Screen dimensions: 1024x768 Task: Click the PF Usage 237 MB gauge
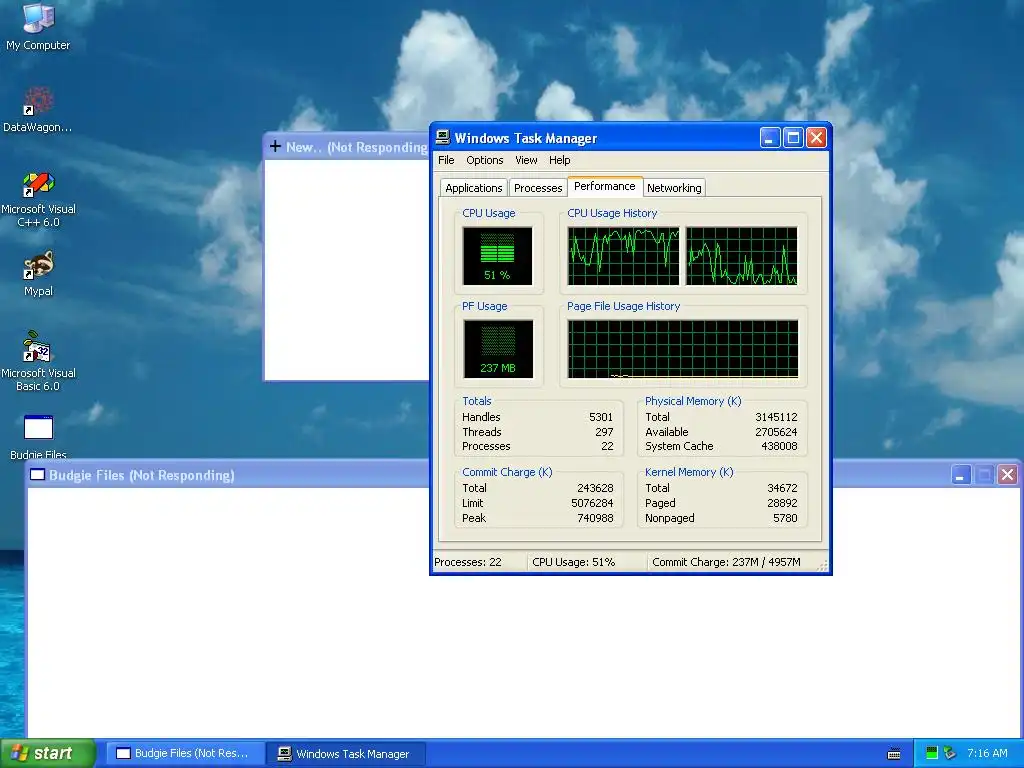498,349
